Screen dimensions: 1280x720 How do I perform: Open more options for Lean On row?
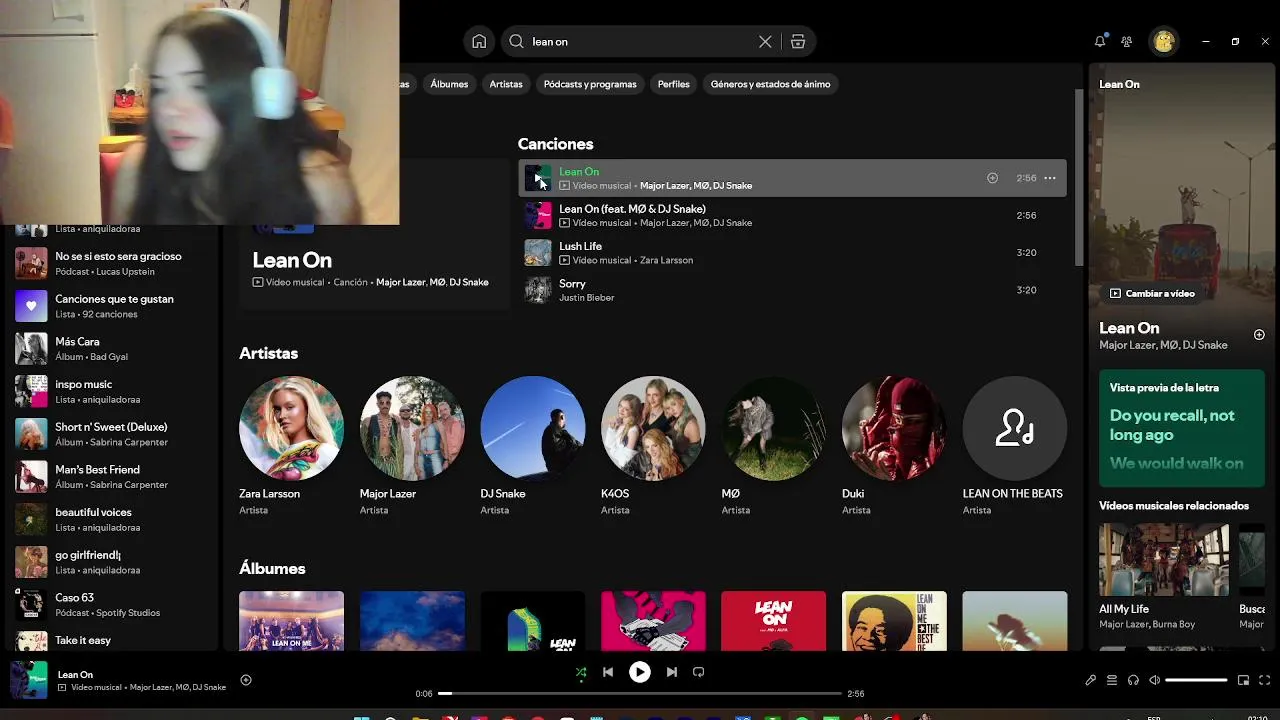tap(1050, 178)
